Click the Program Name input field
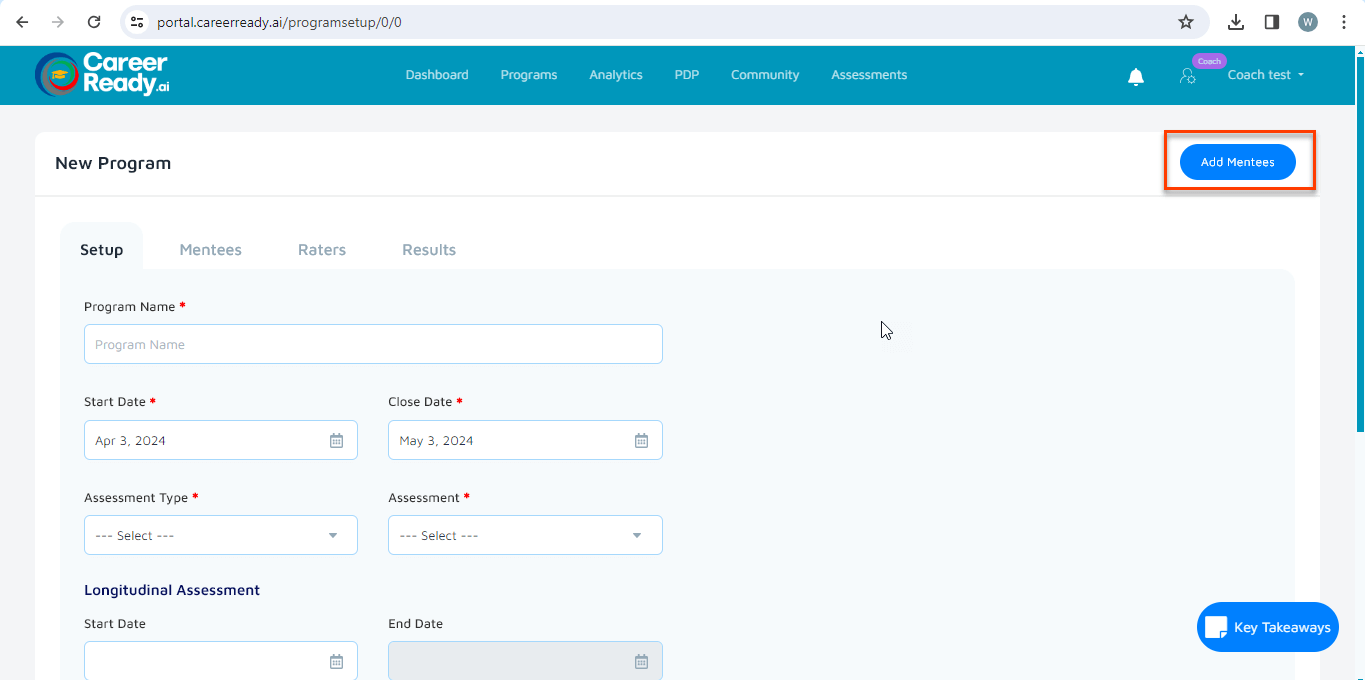The image size is (1365, 680). point(373,345)
